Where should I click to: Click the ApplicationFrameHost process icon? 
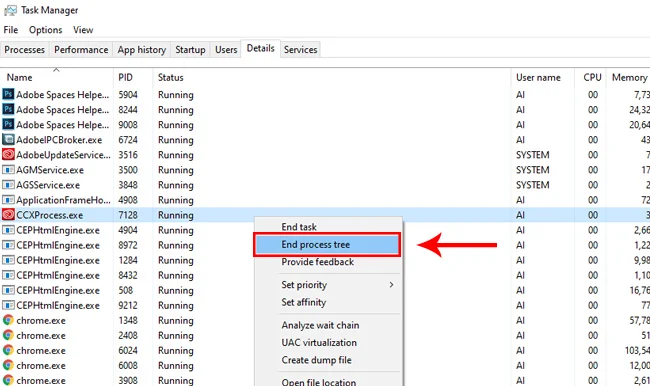[8, 199]
